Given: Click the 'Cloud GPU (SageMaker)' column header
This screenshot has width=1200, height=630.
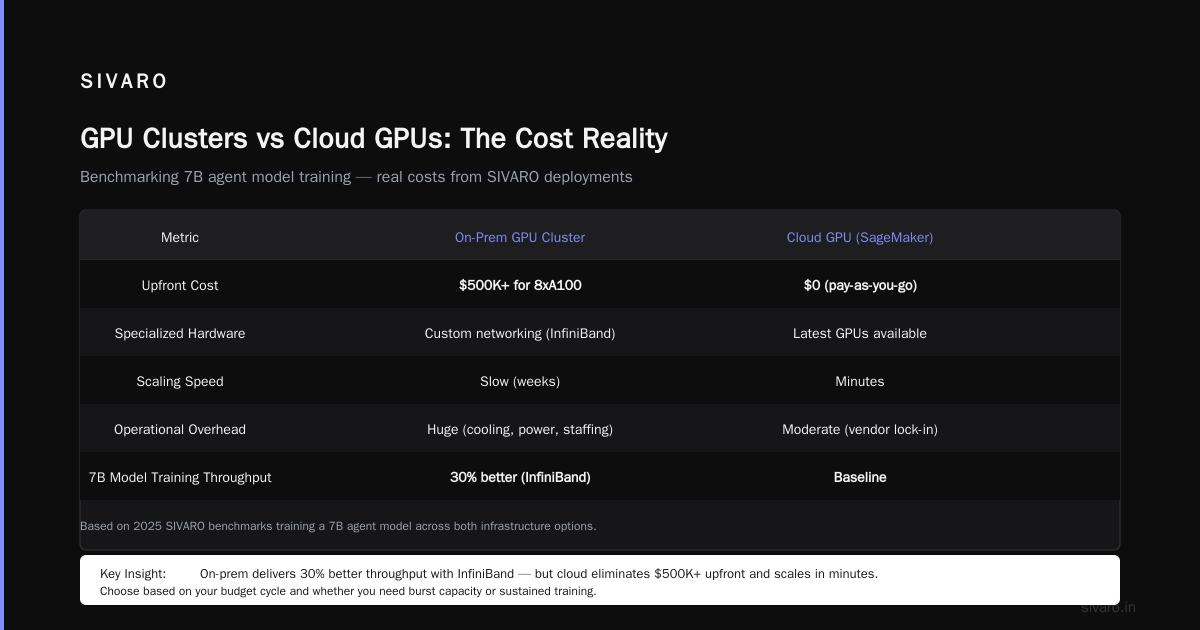Looking at the screenshot, I should coord(860,237).
